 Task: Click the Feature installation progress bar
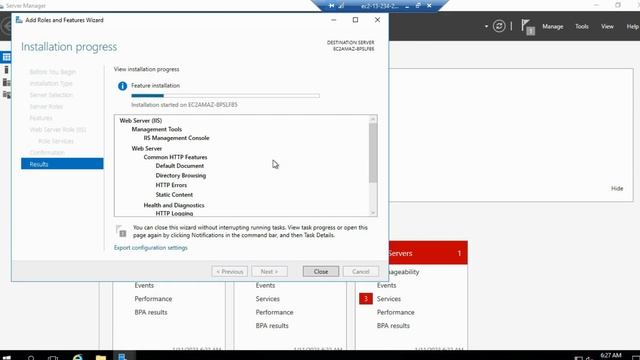point(225,96)
